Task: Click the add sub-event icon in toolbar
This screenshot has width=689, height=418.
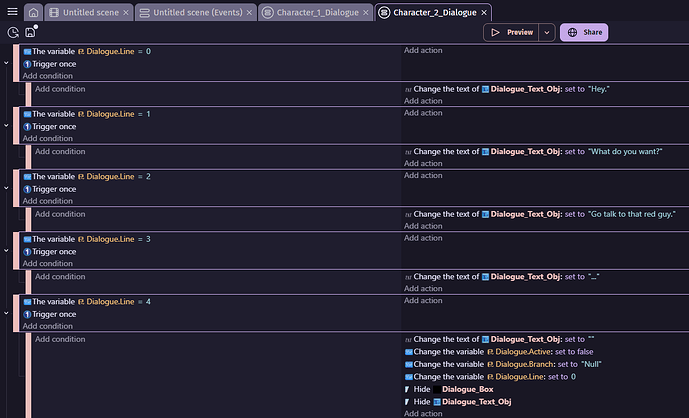Action: tap(31, 32)
